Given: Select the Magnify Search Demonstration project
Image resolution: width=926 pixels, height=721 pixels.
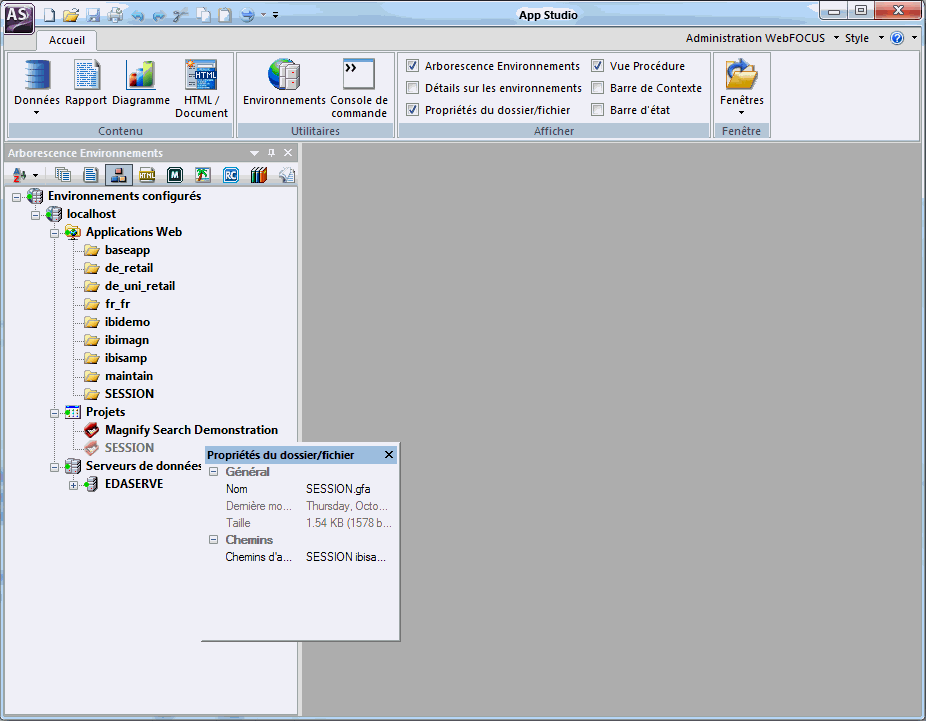Looking at the screenshot, I should click(x=191, y=430).
